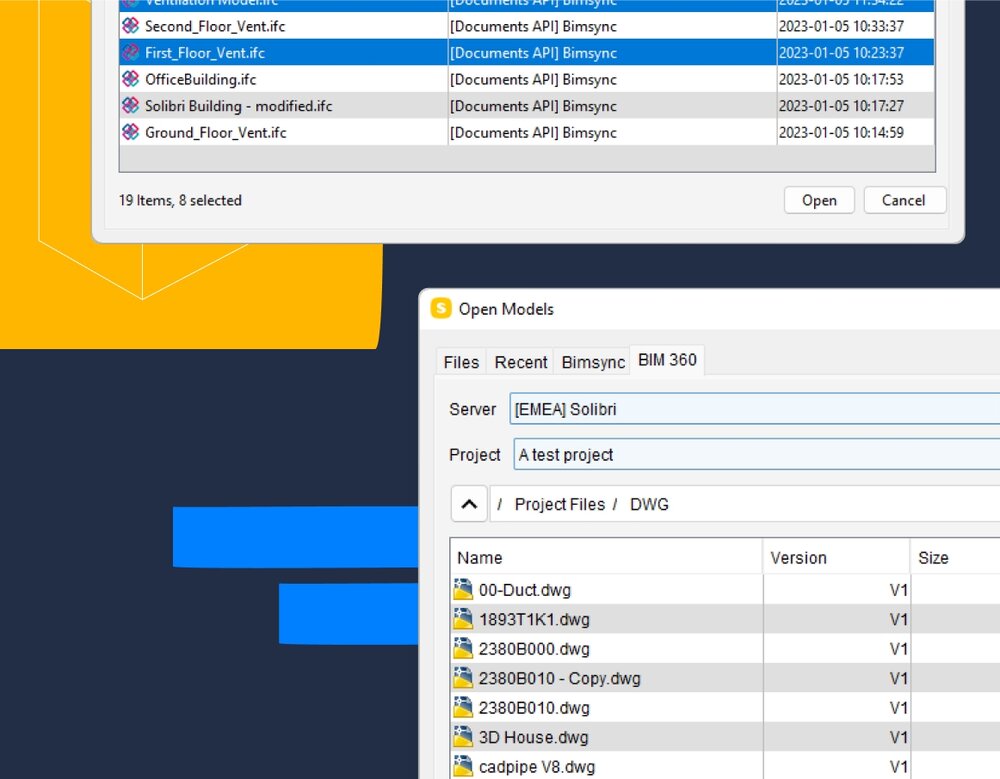The width and height of the screenshot is (1000, 779).
Task: Click the DWG icon for 2380B010 - Copy.dwg
Action: click(463, 678)
